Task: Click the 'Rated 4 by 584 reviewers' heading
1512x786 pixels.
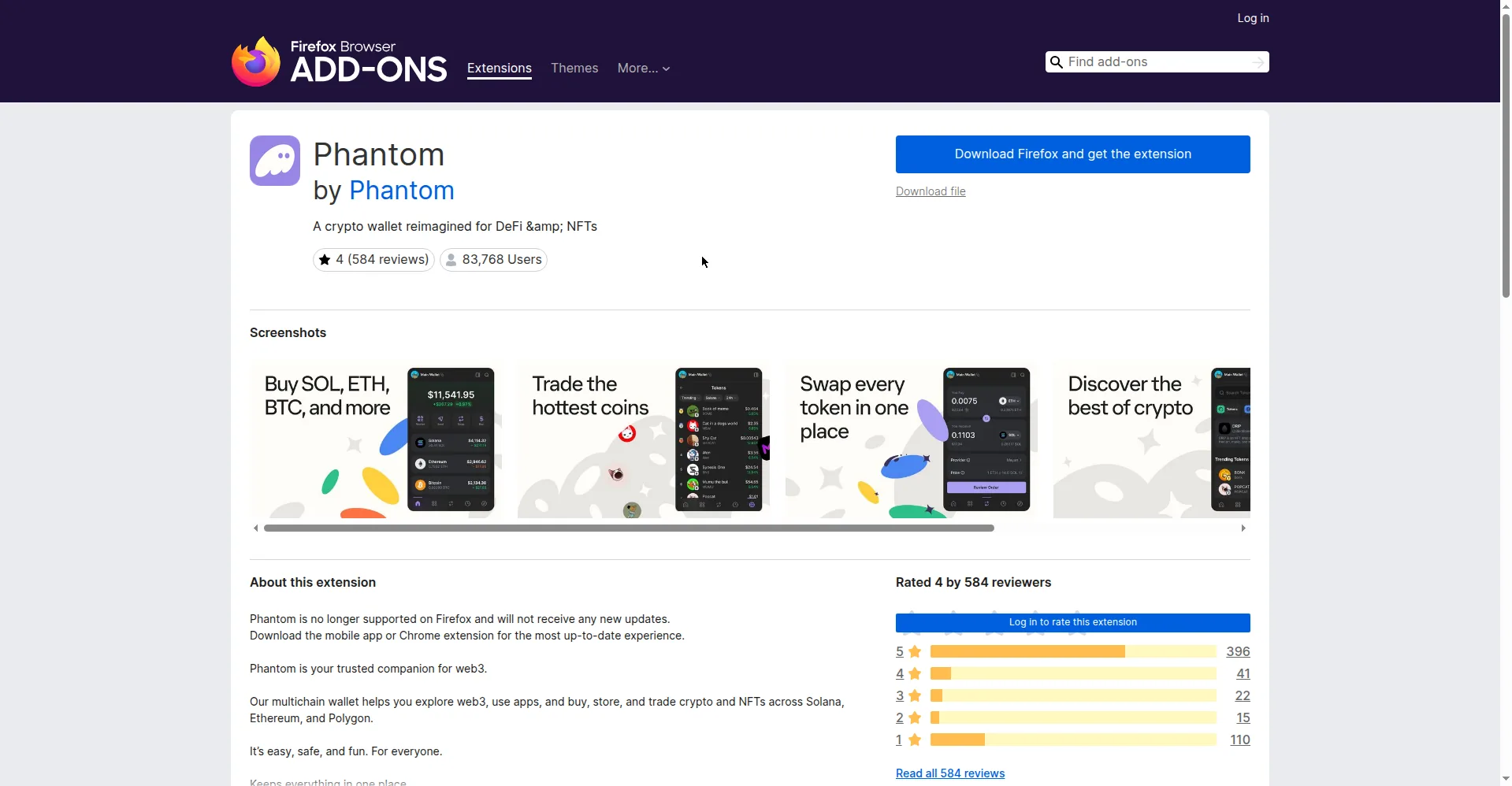Action: [x=973, y=583]
